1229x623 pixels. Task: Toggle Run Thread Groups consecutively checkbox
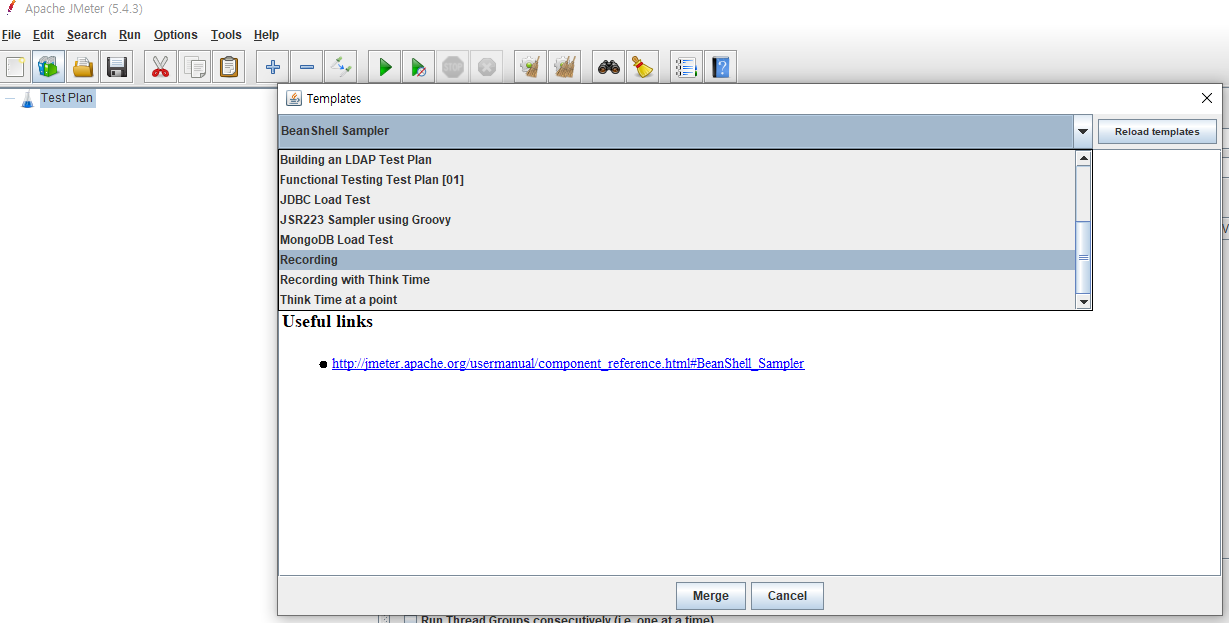tap(410, 620)
